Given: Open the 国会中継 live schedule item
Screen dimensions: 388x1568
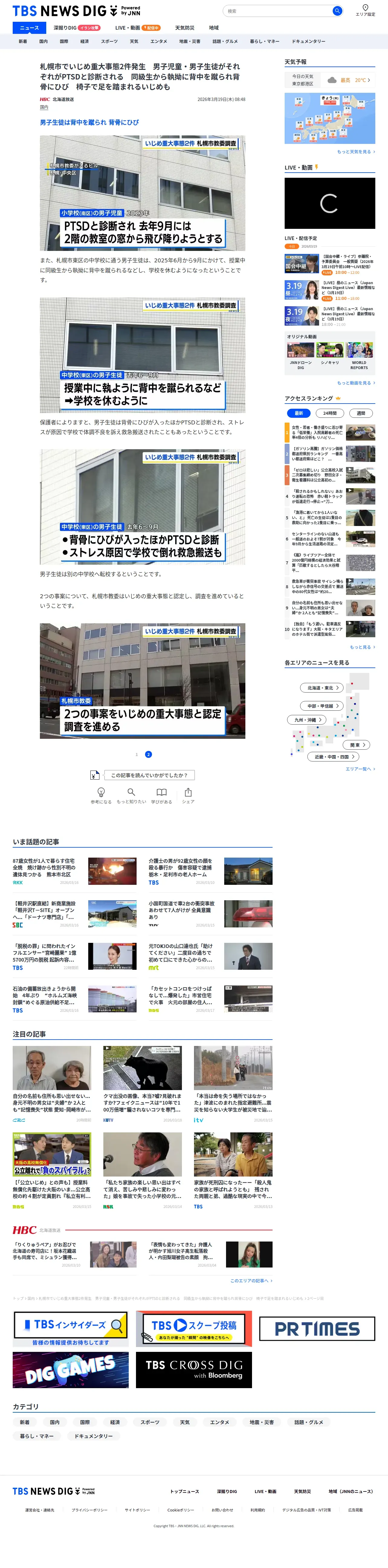Looking at the screenshot, I should [330, 264].
